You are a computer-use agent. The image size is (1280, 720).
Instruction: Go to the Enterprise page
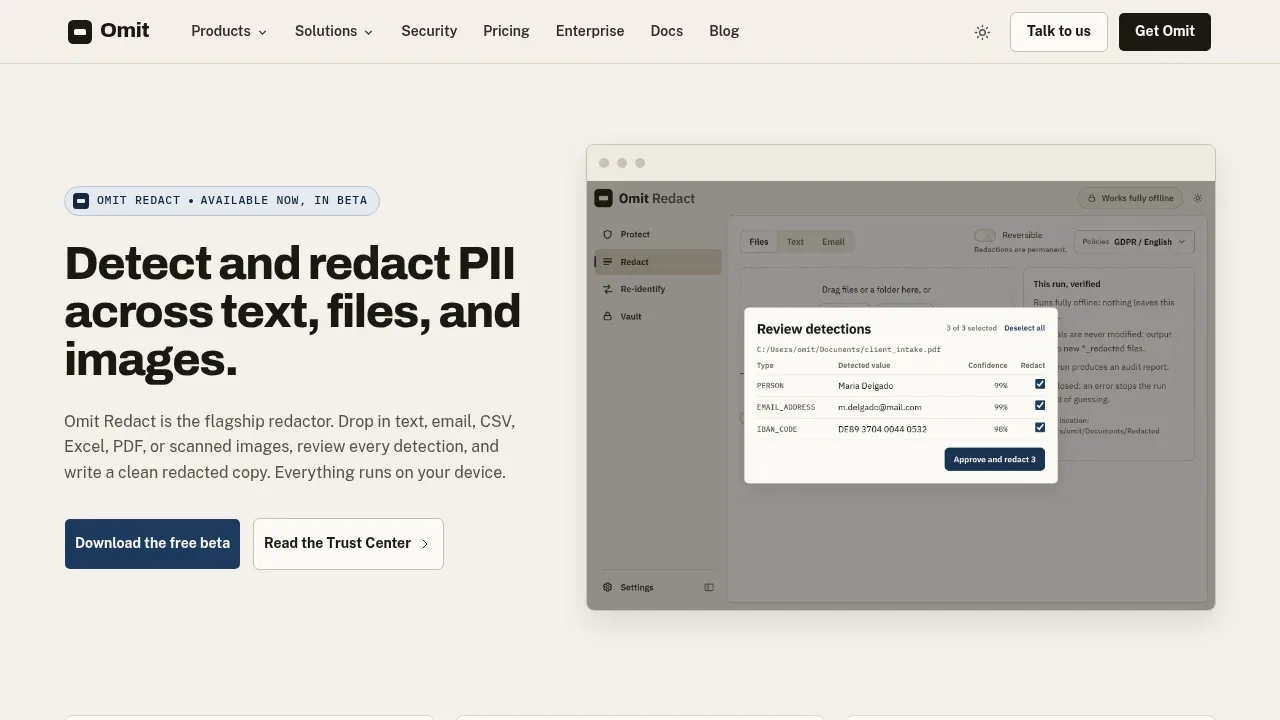[590, 31]
